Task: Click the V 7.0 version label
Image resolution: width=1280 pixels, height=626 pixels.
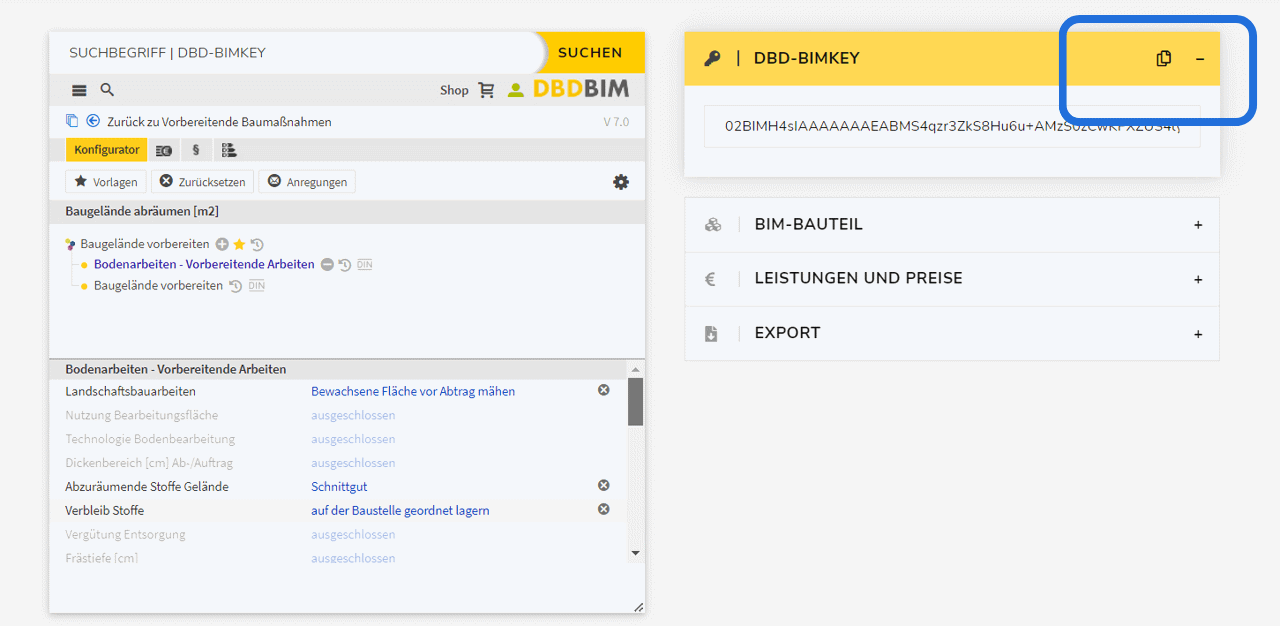Action: (x=616, y=122)
